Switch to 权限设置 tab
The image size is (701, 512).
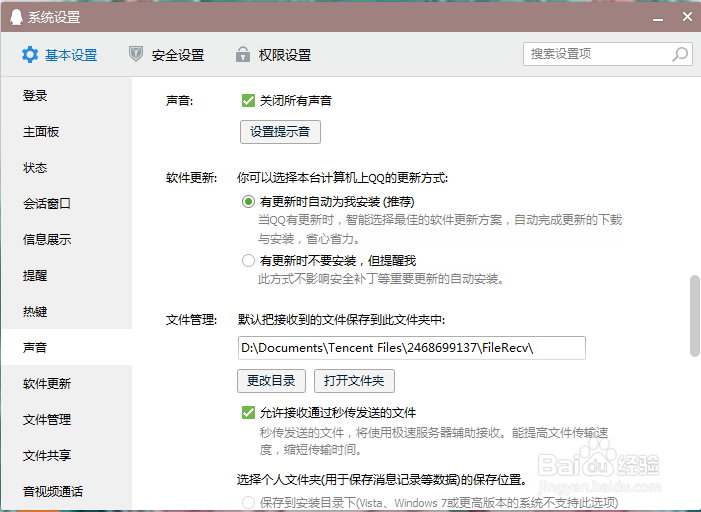click(x=273, y=55)
